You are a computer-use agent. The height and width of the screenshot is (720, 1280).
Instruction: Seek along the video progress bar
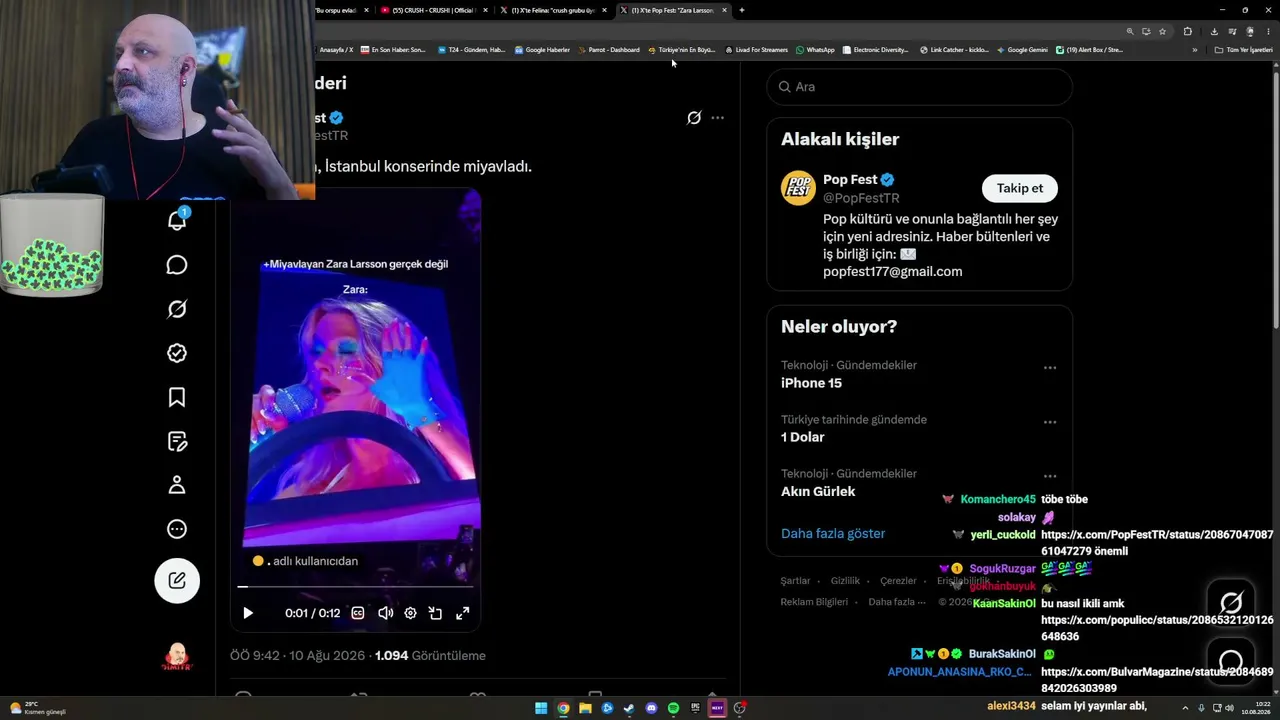355,587
